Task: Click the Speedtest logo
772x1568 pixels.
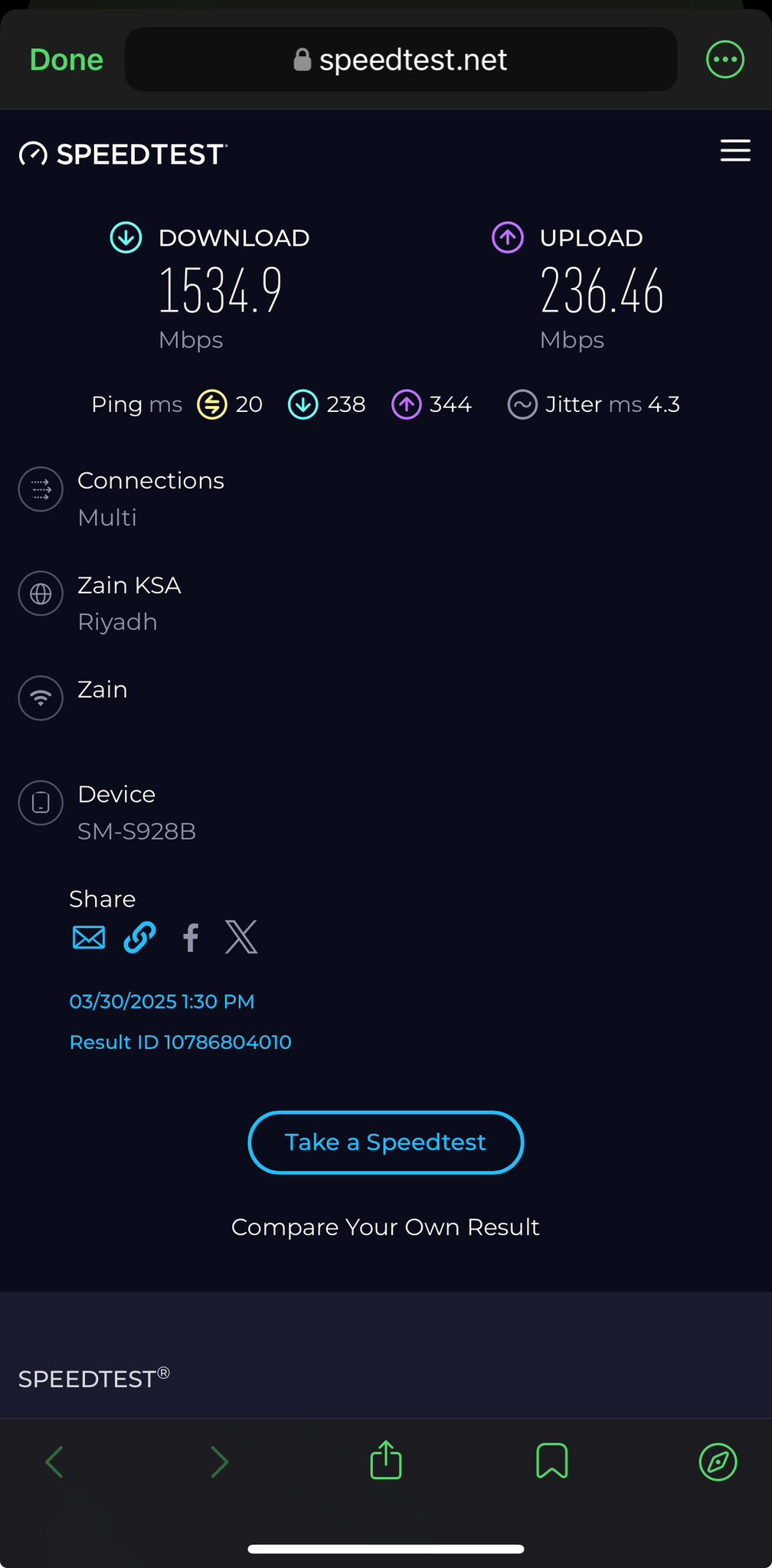Action: click(x=123, y=154)
